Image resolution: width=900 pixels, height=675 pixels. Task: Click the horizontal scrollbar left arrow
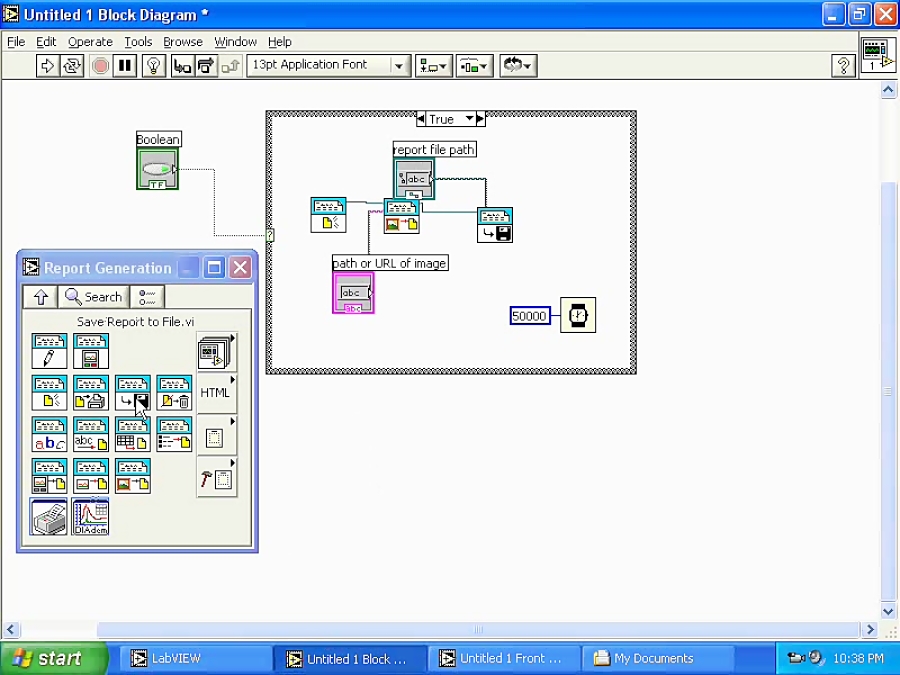pyautogui.click(x=10, y=630)
